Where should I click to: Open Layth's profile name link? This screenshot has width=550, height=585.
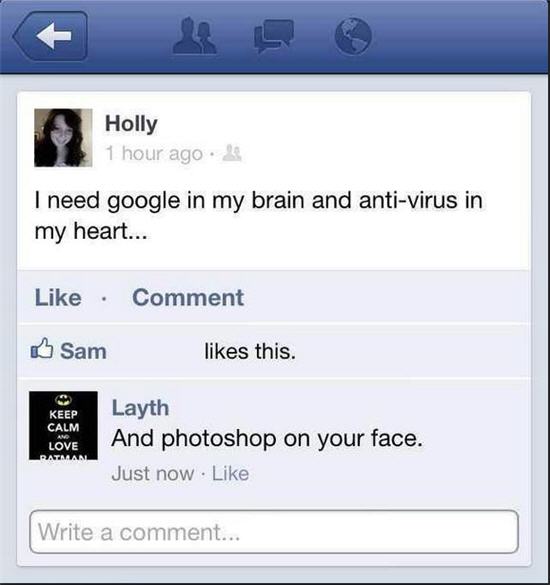[x=140, y=408]
